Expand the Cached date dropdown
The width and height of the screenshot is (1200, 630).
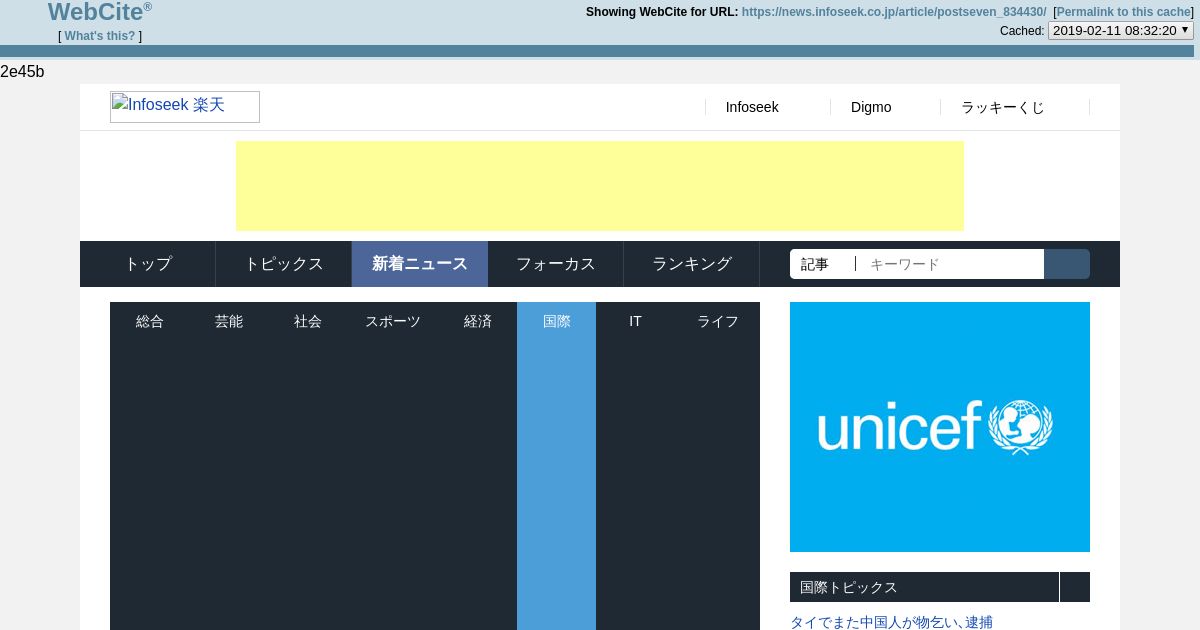1121,30
